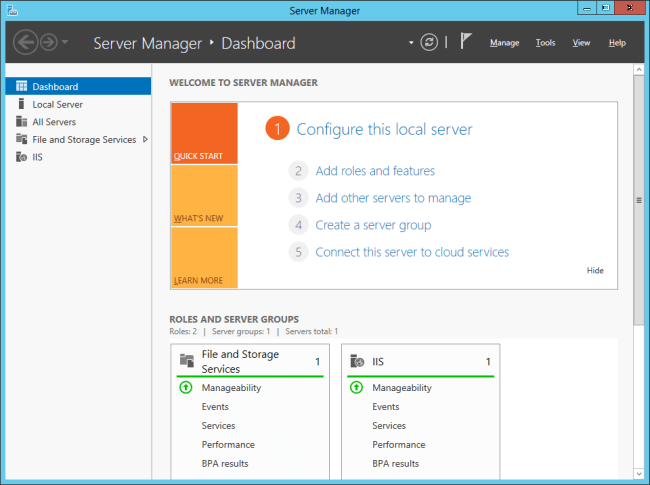Click Manageability status icon in File and Storage tile
650x485 pixels.
click(x=186, y=388)
